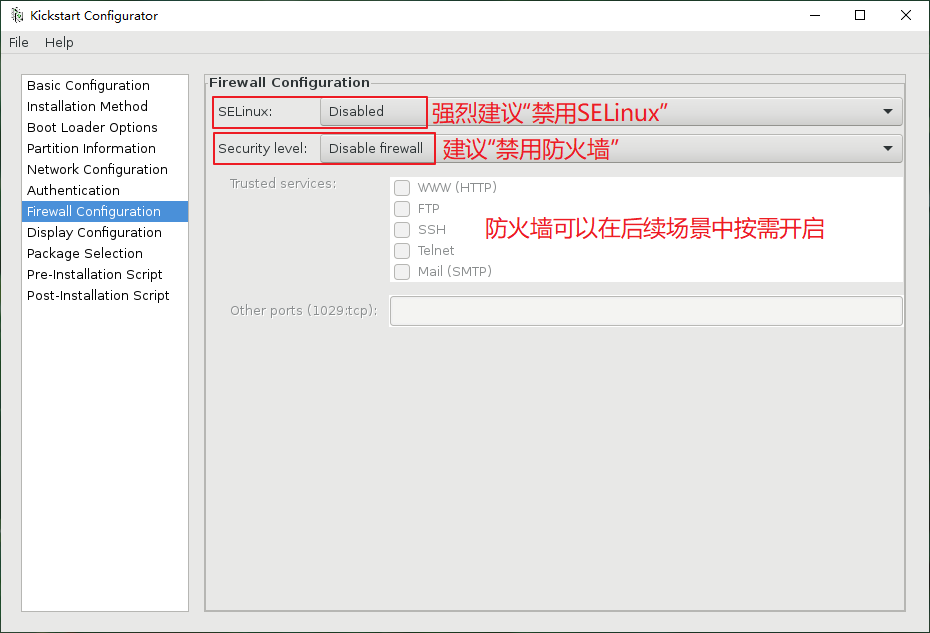Open Partition Information section

(x=105, y=148)
